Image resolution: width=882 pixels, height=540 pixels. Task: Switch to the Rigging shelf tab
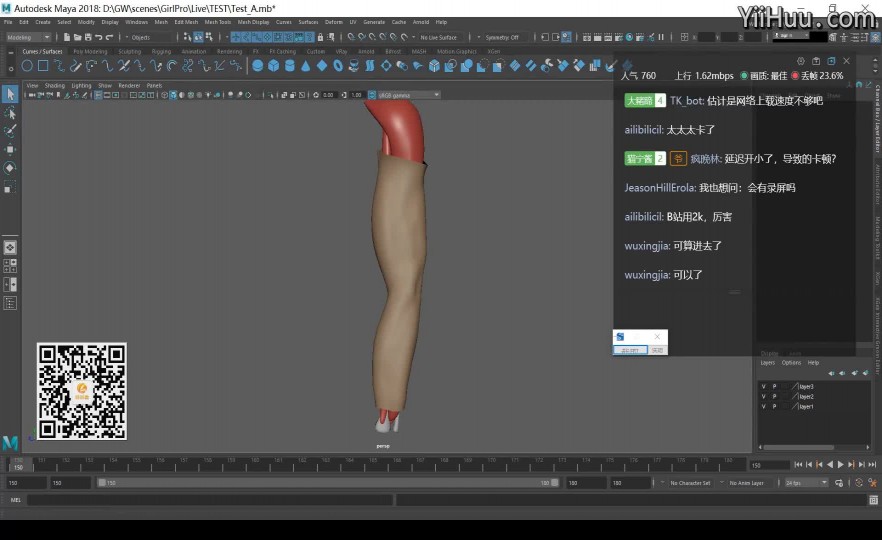tap(161, 51)
